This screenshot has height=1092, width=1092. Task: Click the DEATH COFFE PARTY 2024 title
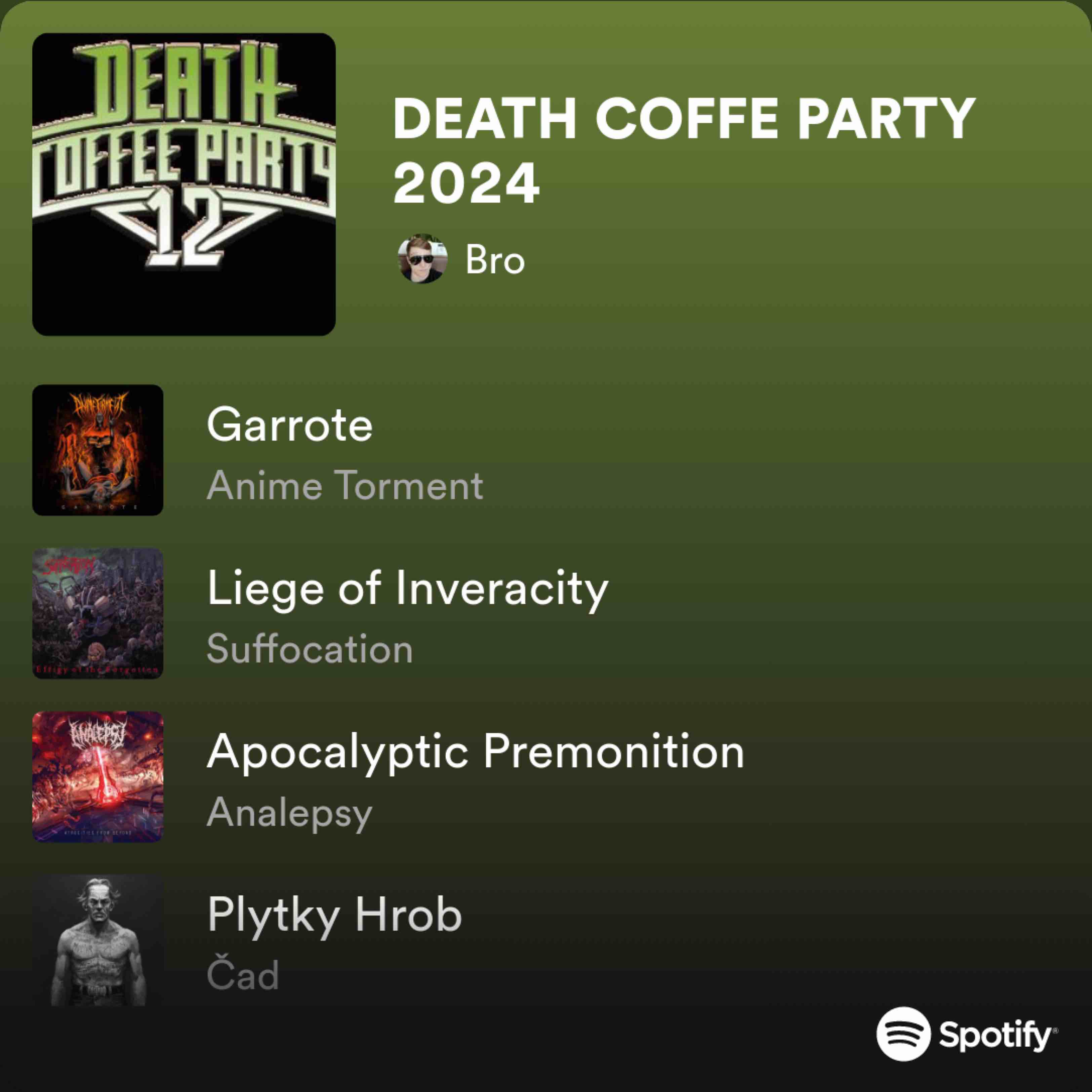pos(685,151)
